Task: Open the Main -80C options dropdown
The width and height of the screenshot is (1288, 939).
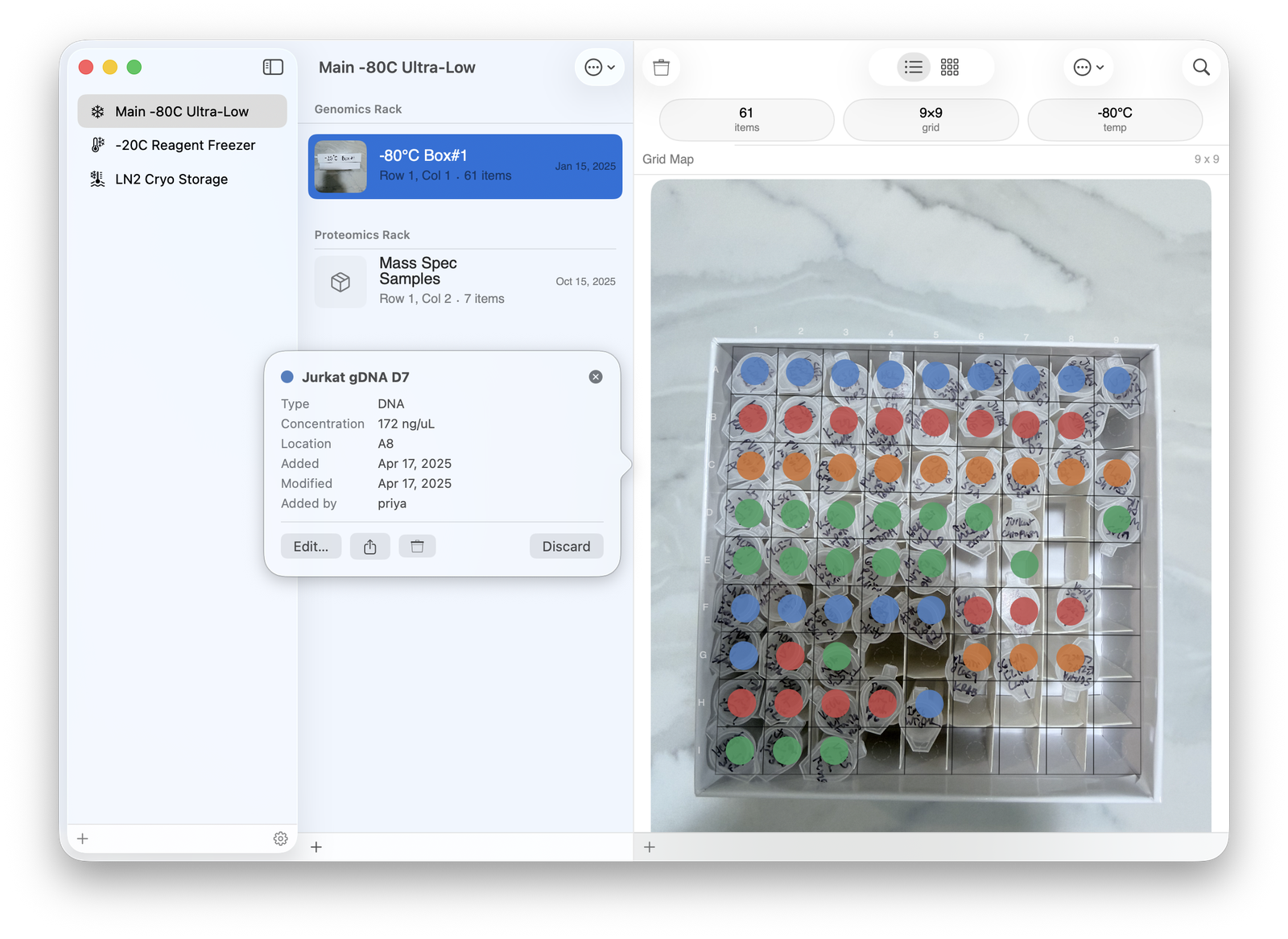Action: pos(600,68)
